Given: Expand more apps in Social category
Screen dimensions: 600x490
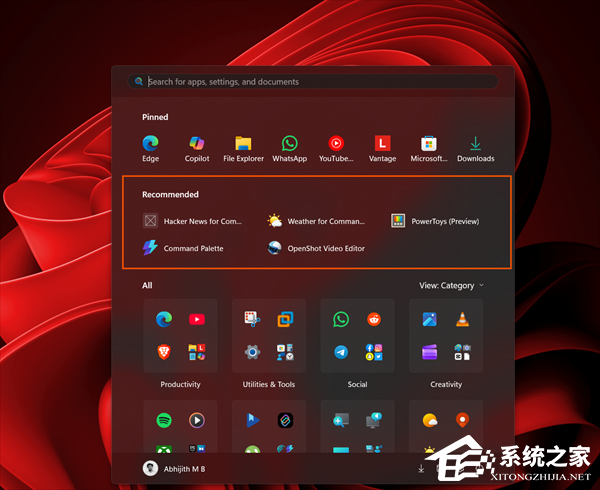Looking at the screenshot, I should (374, 352).
